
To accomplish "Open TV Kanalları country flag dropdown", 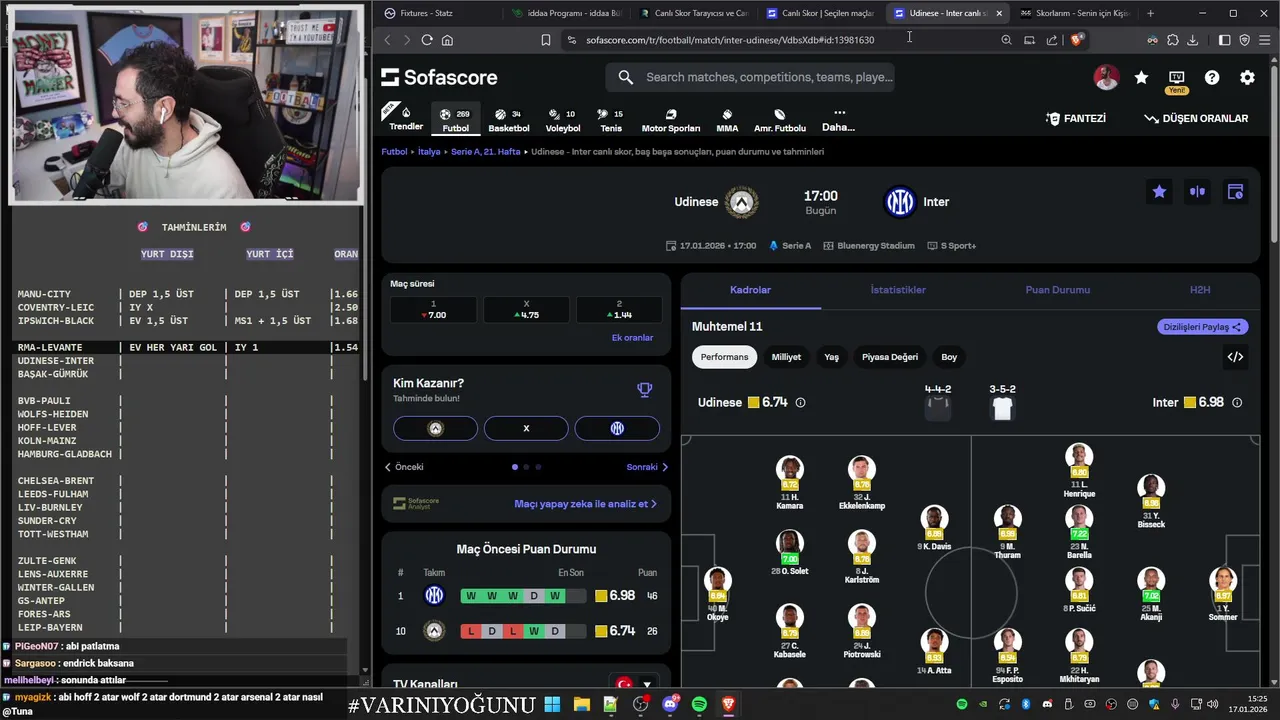I will coord(636,685).
